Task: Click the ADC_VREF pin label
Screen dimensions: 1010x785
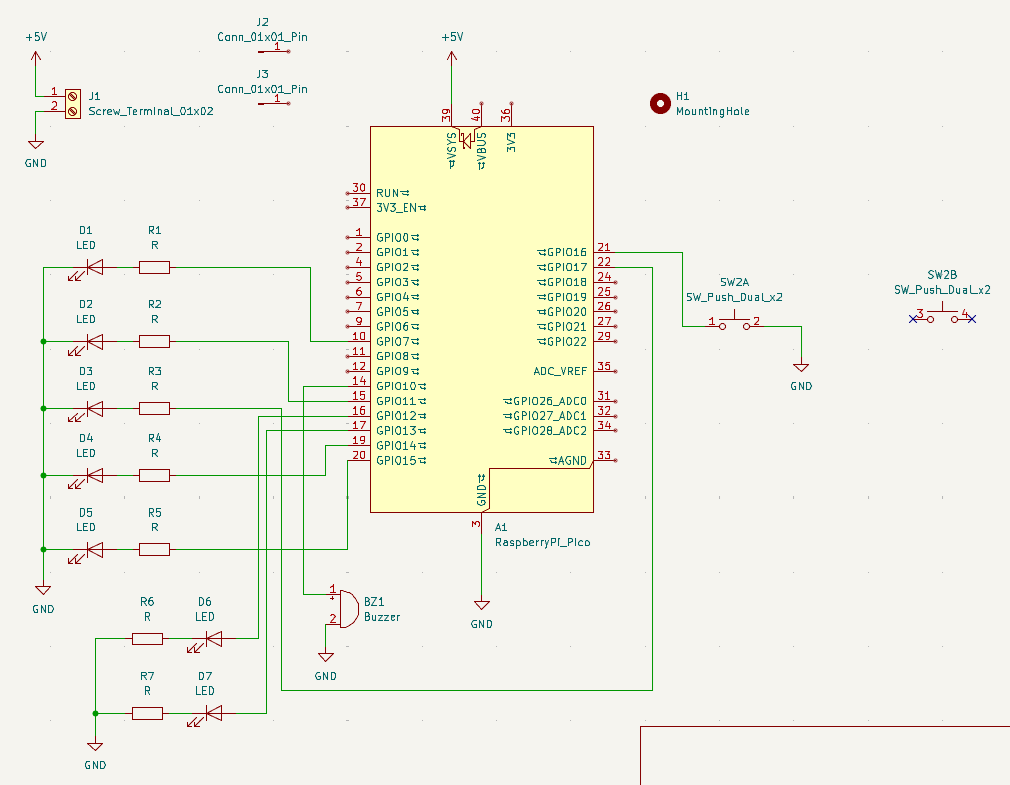Action: coord(560,372)
